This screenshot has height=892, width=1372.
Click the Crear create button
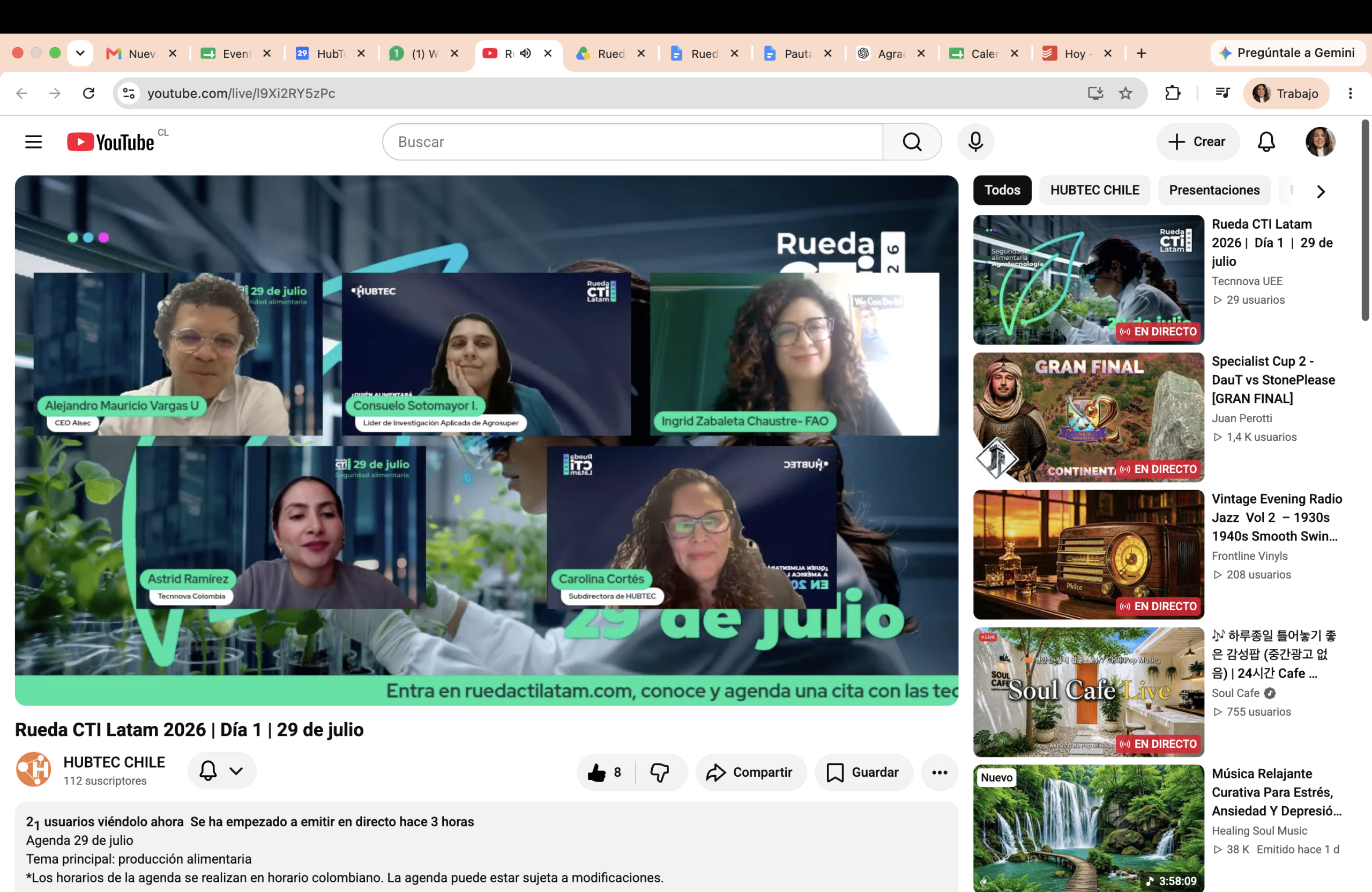pyautogui.click(x=1197, y=142)
